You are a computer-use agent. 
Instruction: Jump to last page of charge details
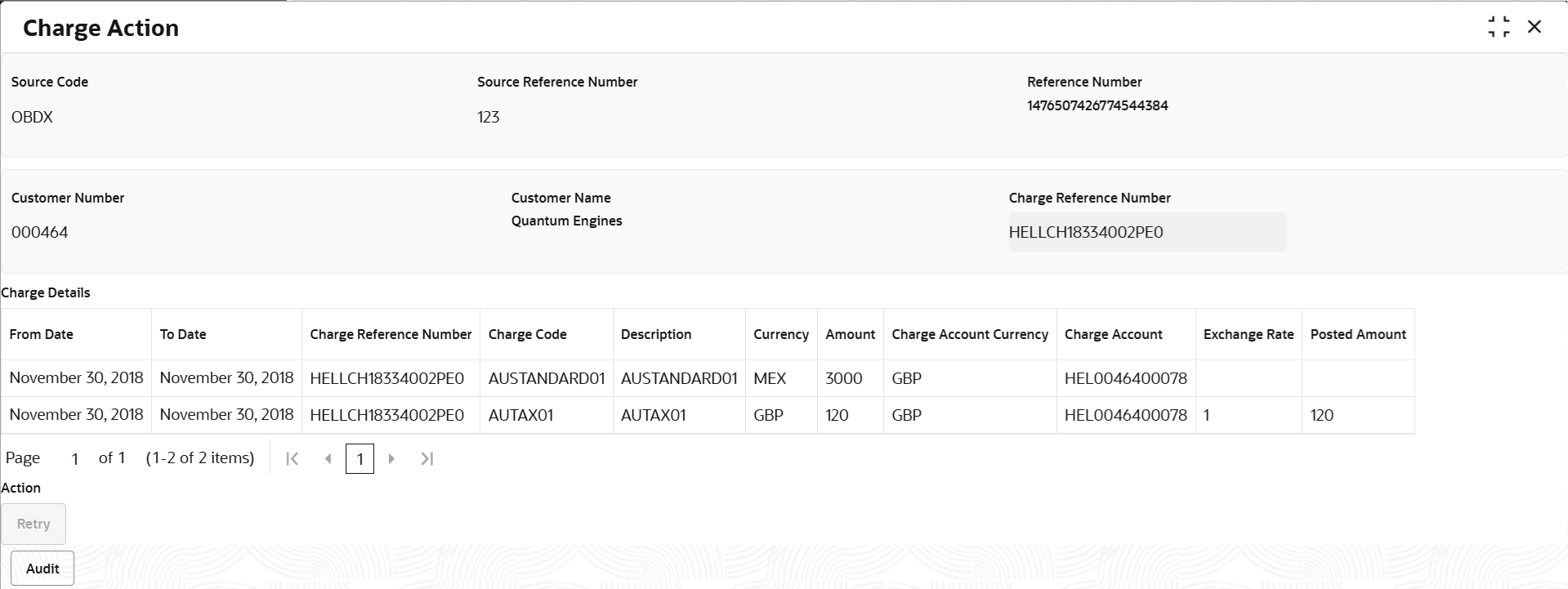pos(427,459)
